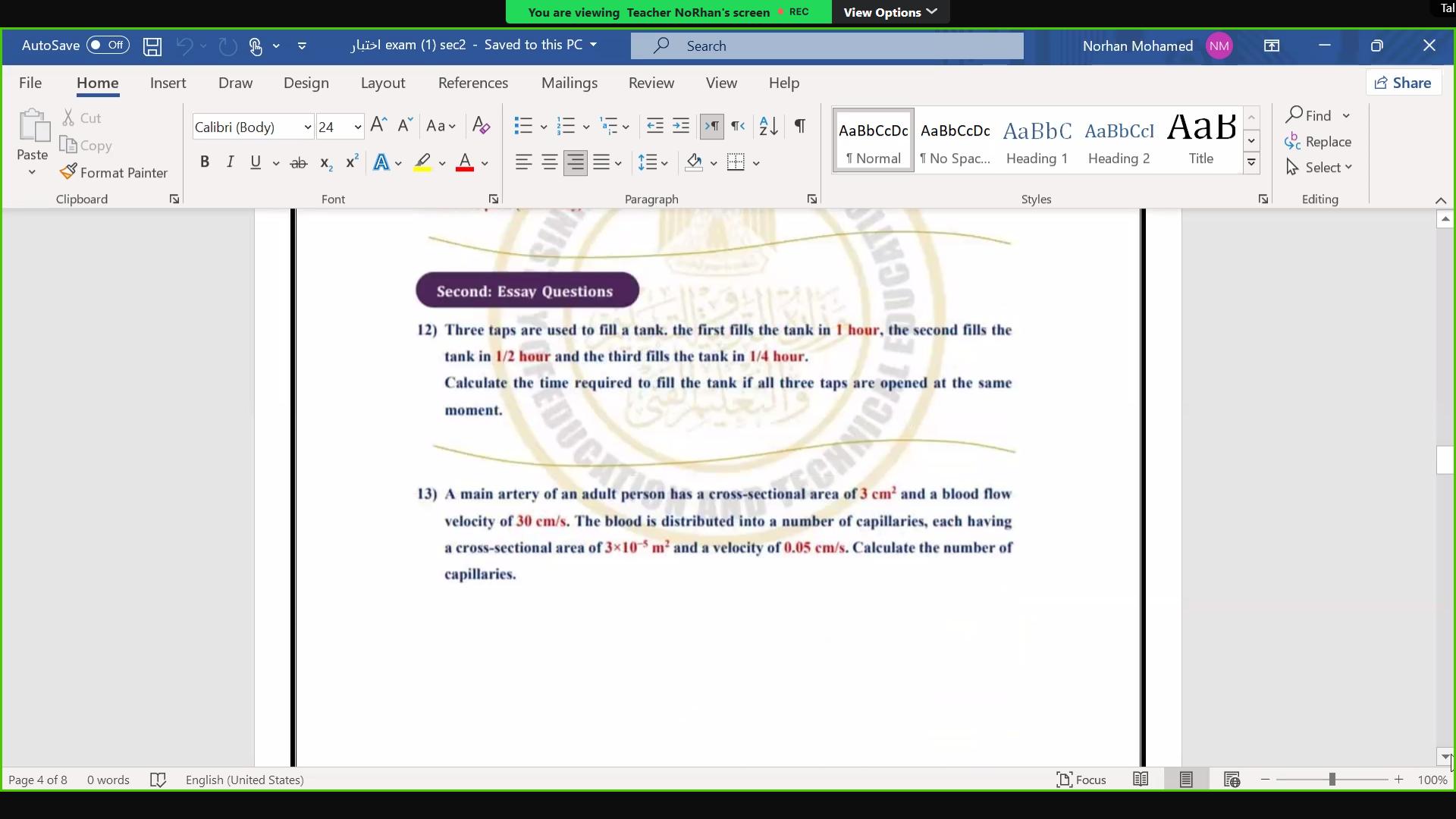The width and height of the screenshot is (1456, 819).
Task: Click the Sort icon
Action: pos(768,126)
